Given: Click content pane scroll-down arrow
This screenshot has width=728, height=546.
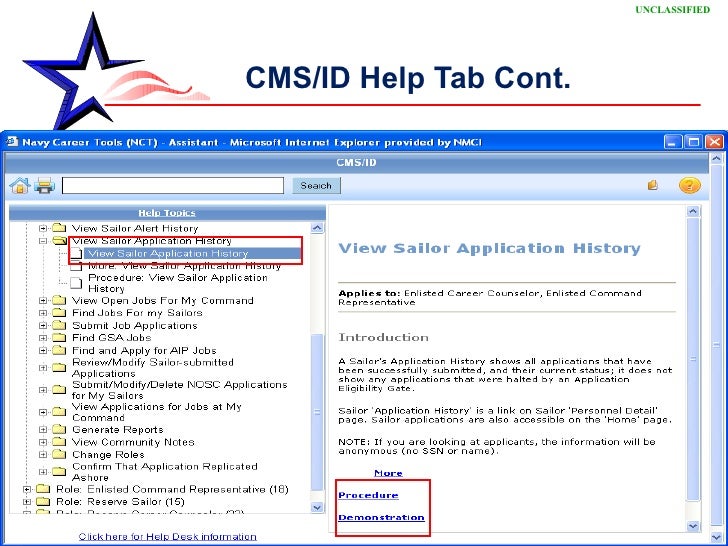Looking at the screenshot, I should click(x=693, y=526).
